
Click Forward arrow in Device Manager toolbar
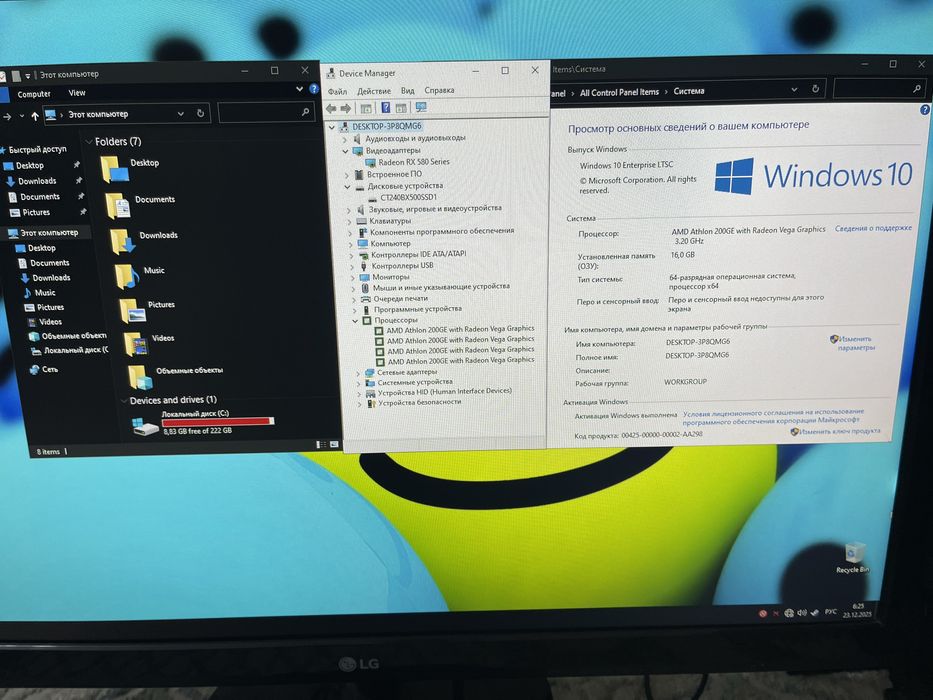pos(346,108)
